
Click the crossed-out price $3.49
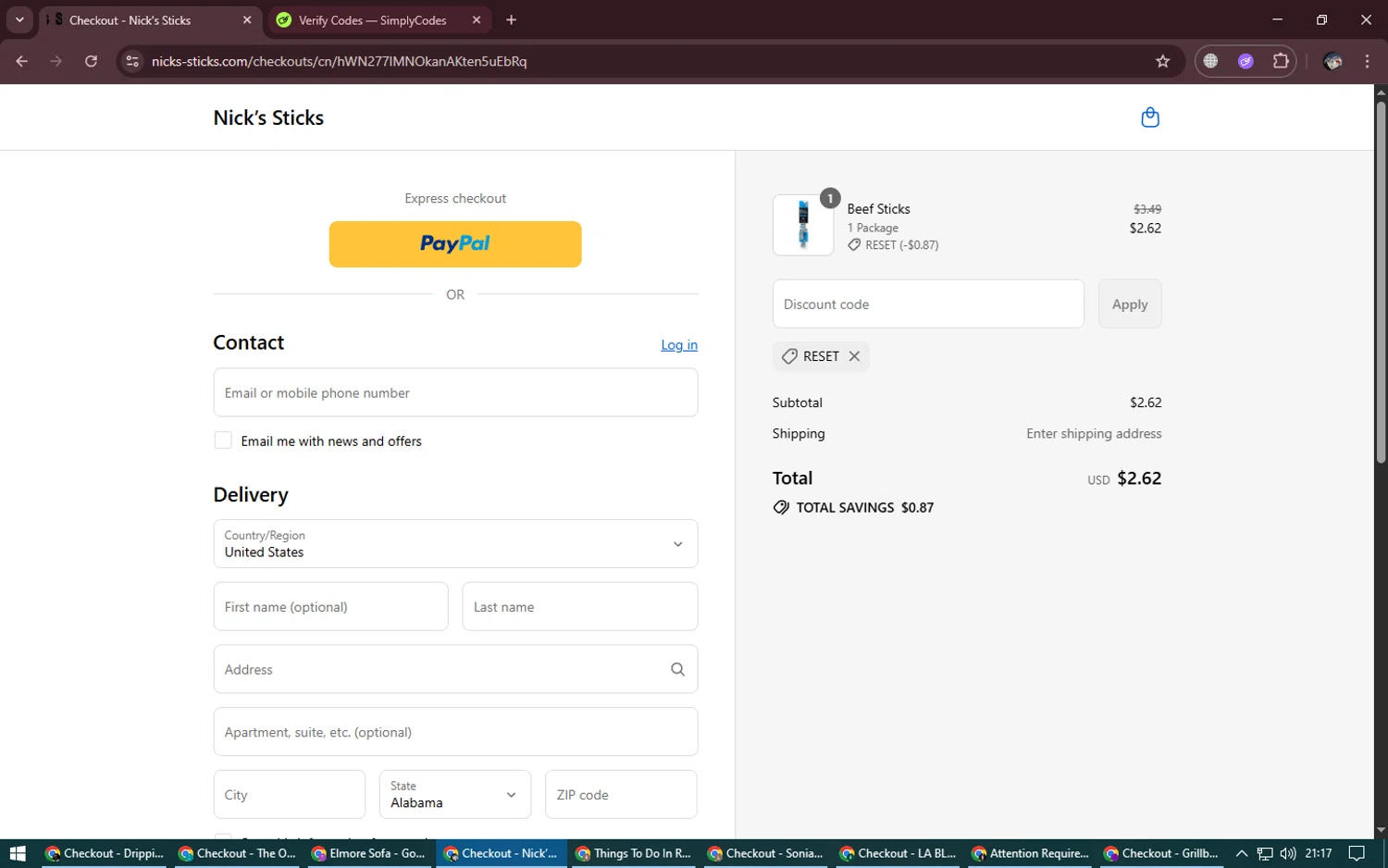click(x=1147, y=209)
